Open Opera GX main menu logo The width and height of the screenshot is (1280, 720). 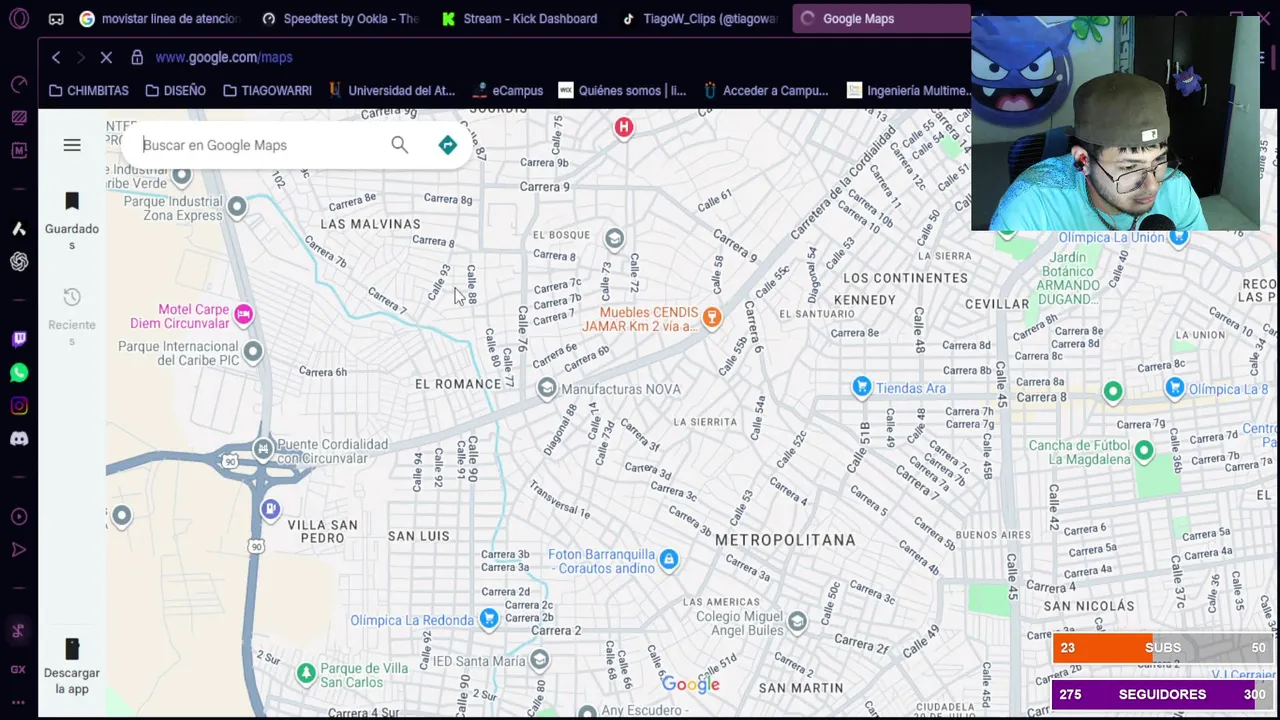click(x=19, y=18)
